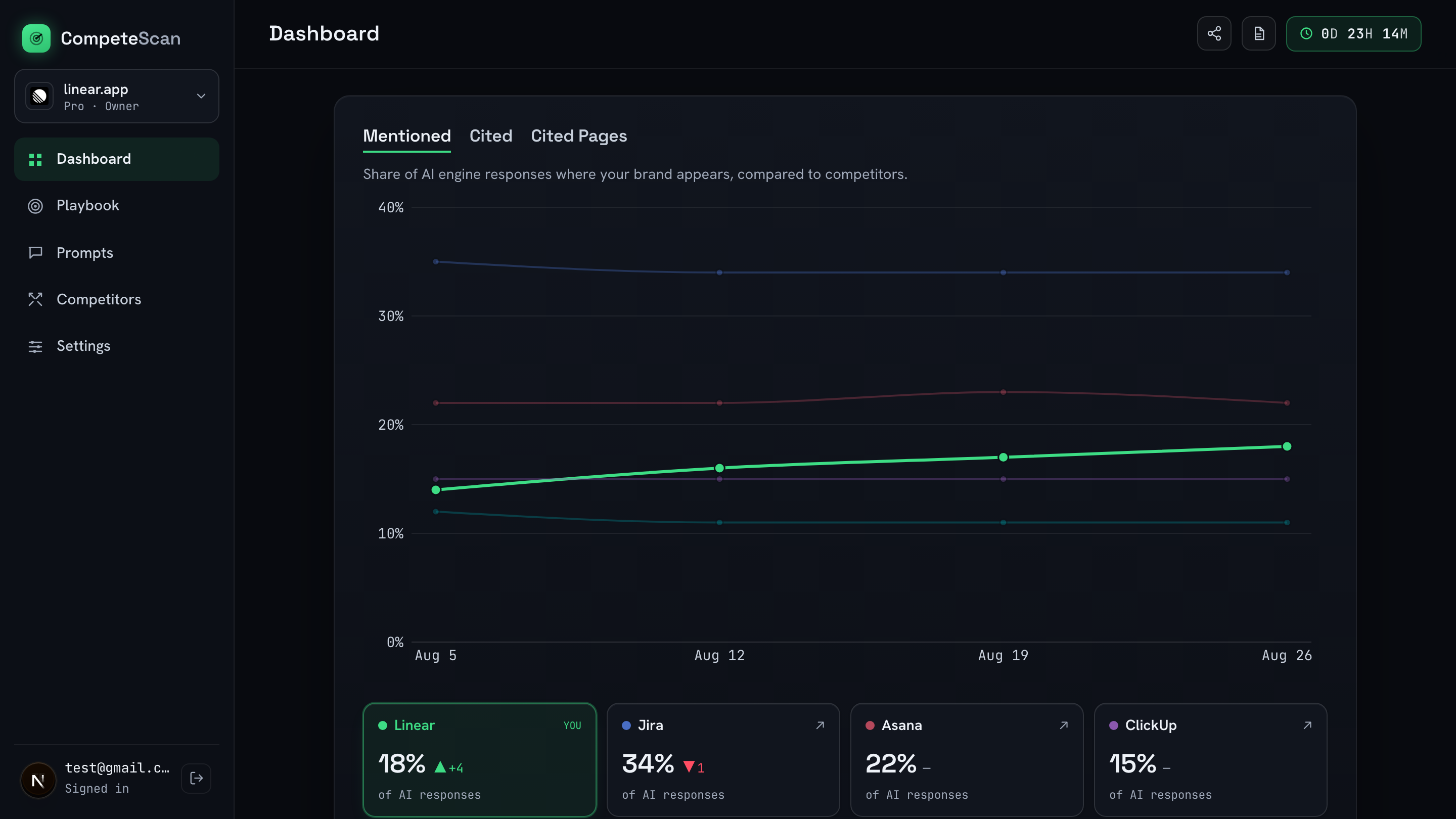The image size is (1456, 819).
Task: Click Asana's Aug 19 data point
Action: tap(1003, 392)
